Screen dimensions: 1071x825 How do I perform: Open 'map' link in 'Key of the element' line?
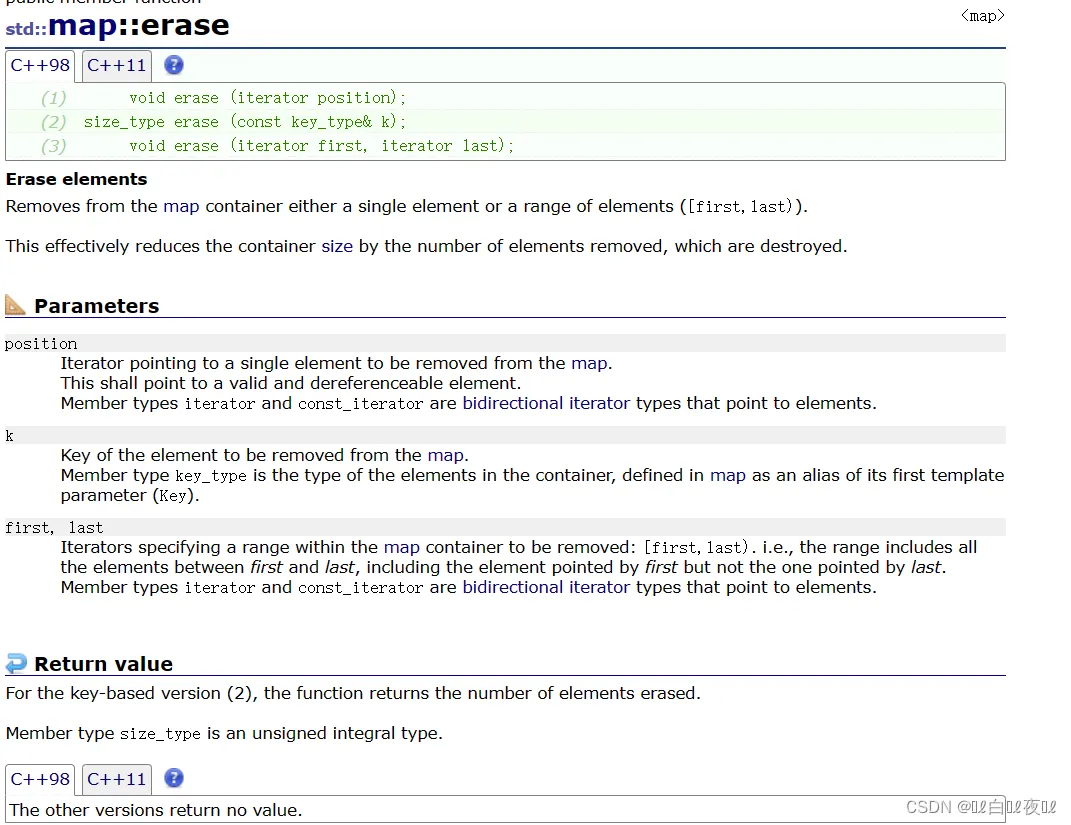pos(445,456)
